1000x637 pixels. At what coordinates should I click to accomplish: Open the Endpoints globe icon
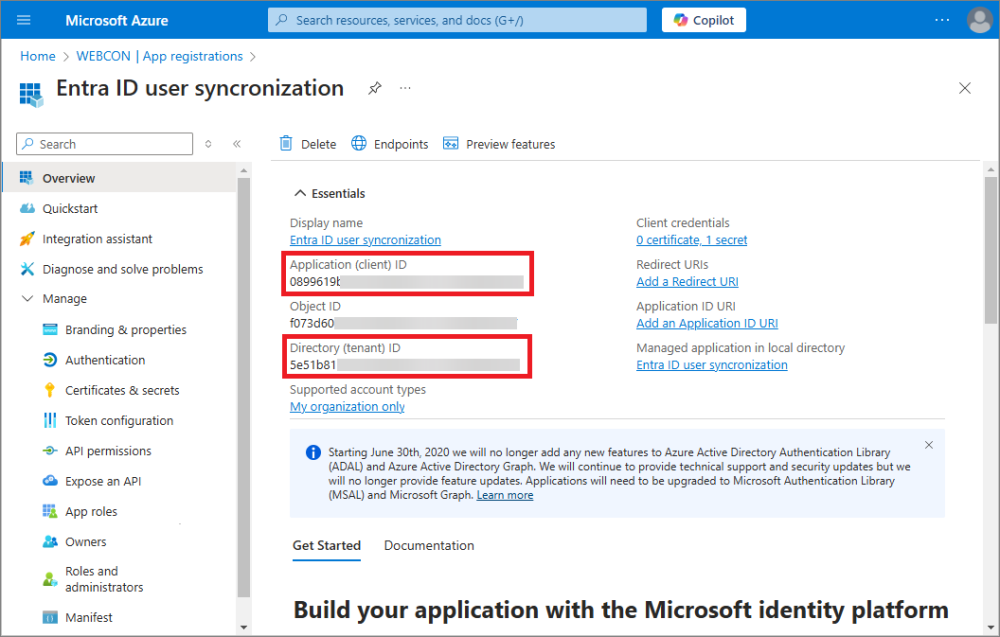[359, 144]
